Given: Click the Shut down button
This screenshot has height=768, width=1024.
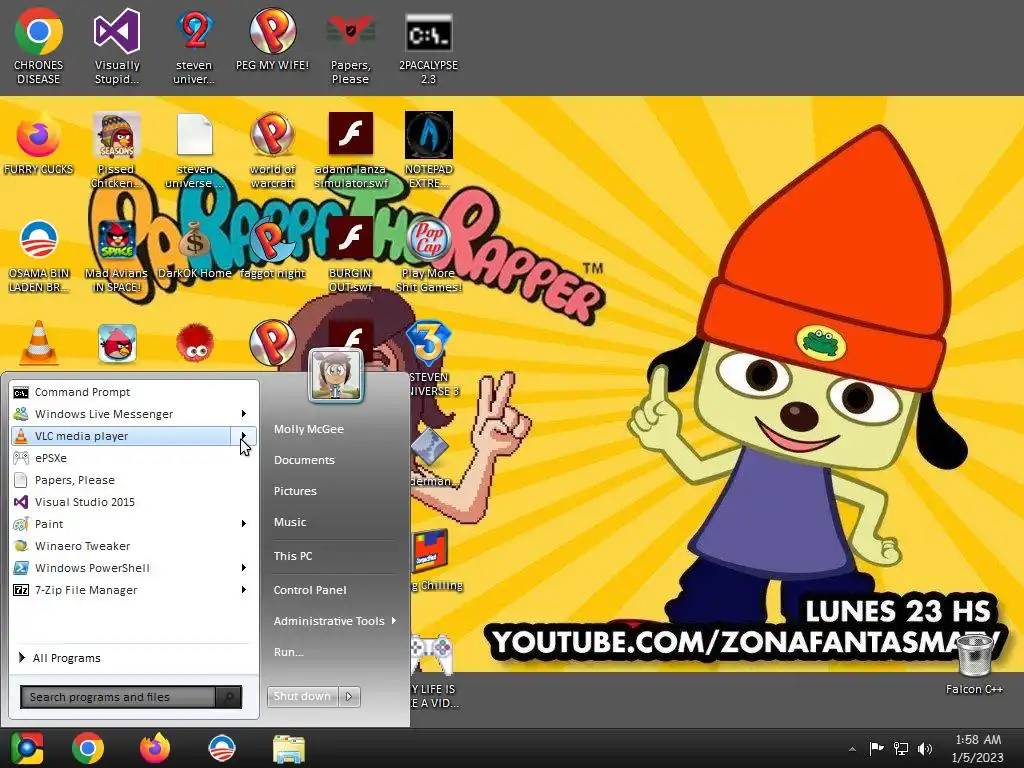Looking at the screenshot, I should (302, 696).
